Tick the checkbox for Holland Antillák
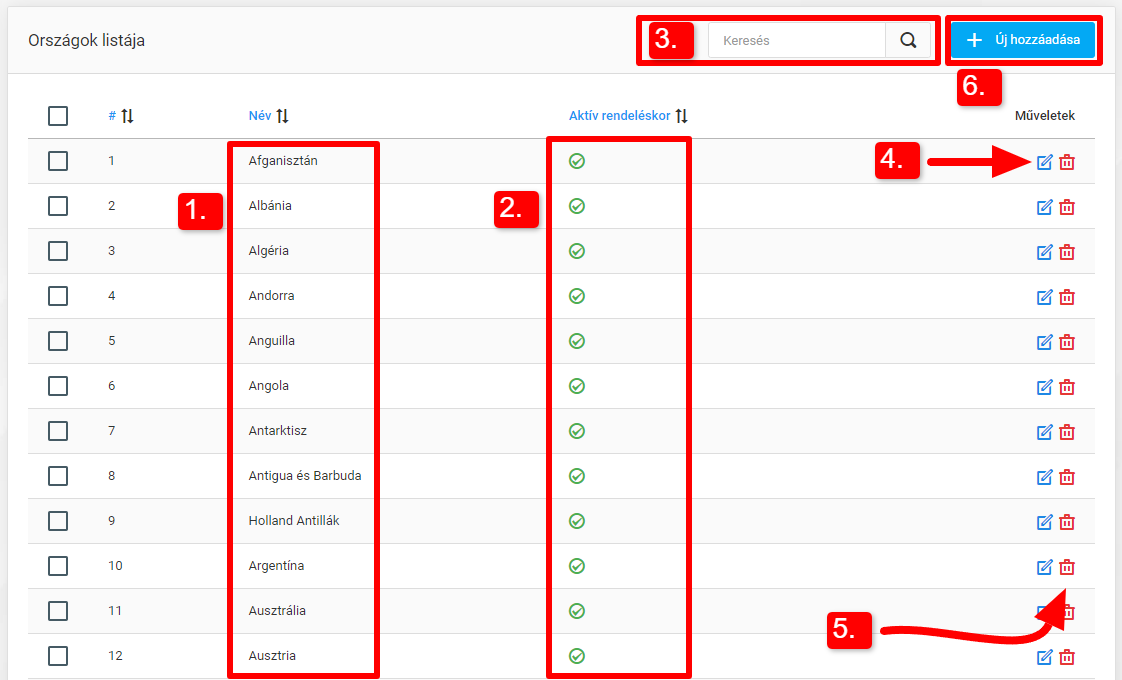 58,521
